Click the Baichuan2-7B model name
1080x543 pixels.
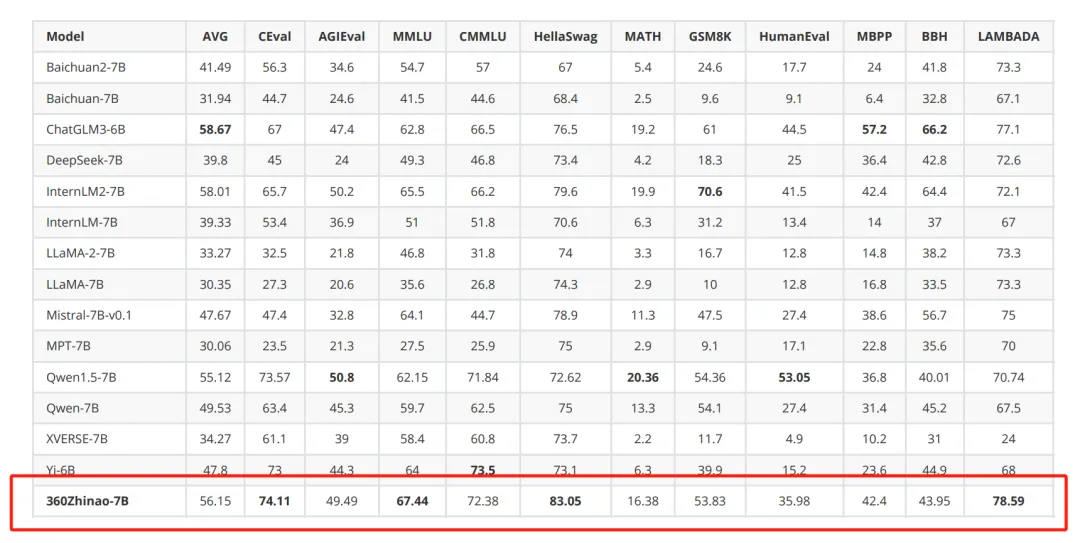point(86,68)
